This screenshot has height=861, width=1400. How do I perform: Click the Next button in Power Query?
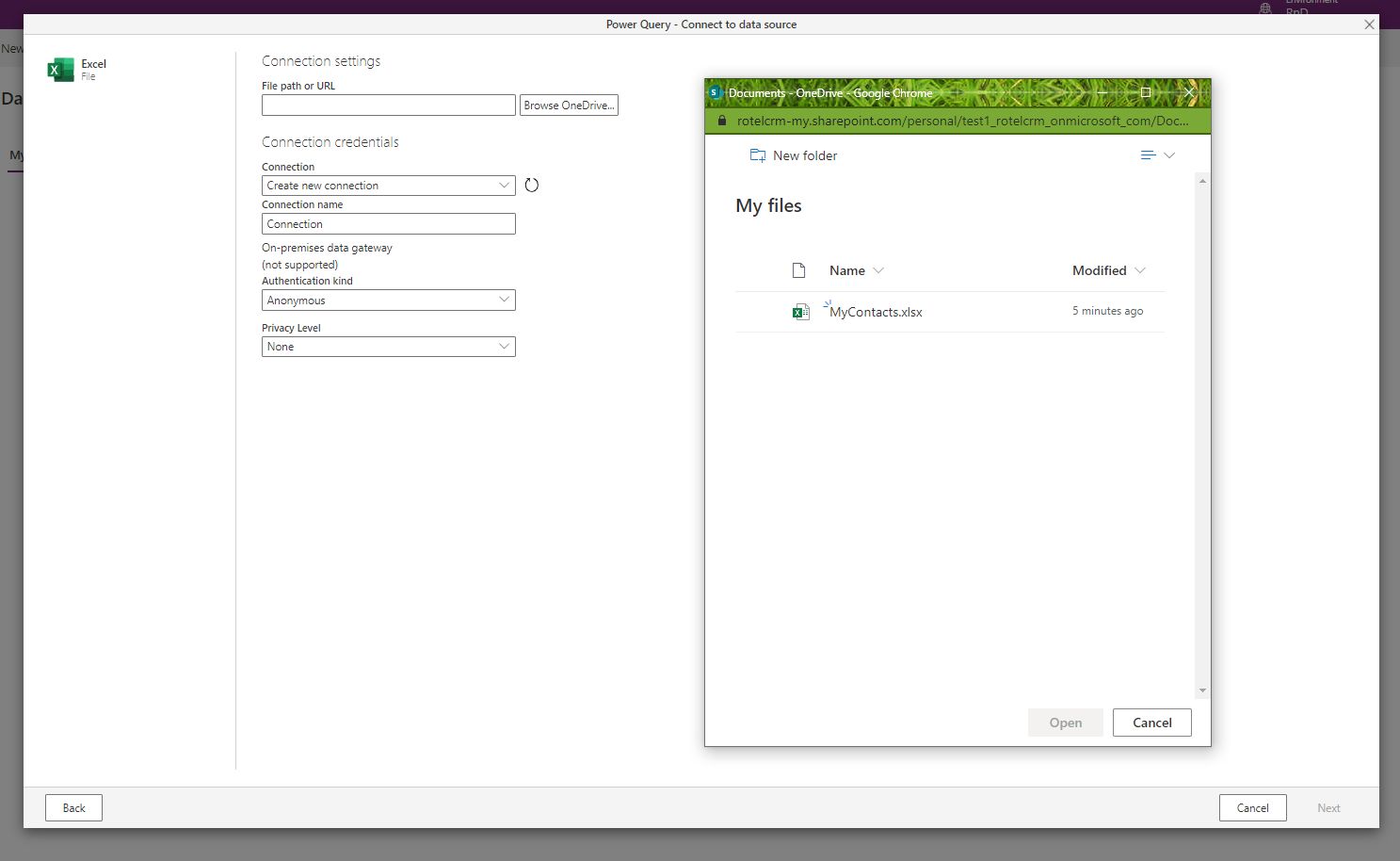point(1328,808)
